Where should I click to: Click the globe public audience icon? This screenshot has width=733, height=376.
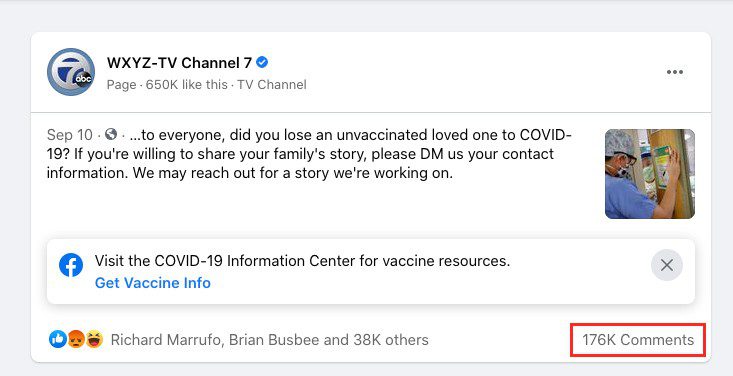[x=111, y=135]
